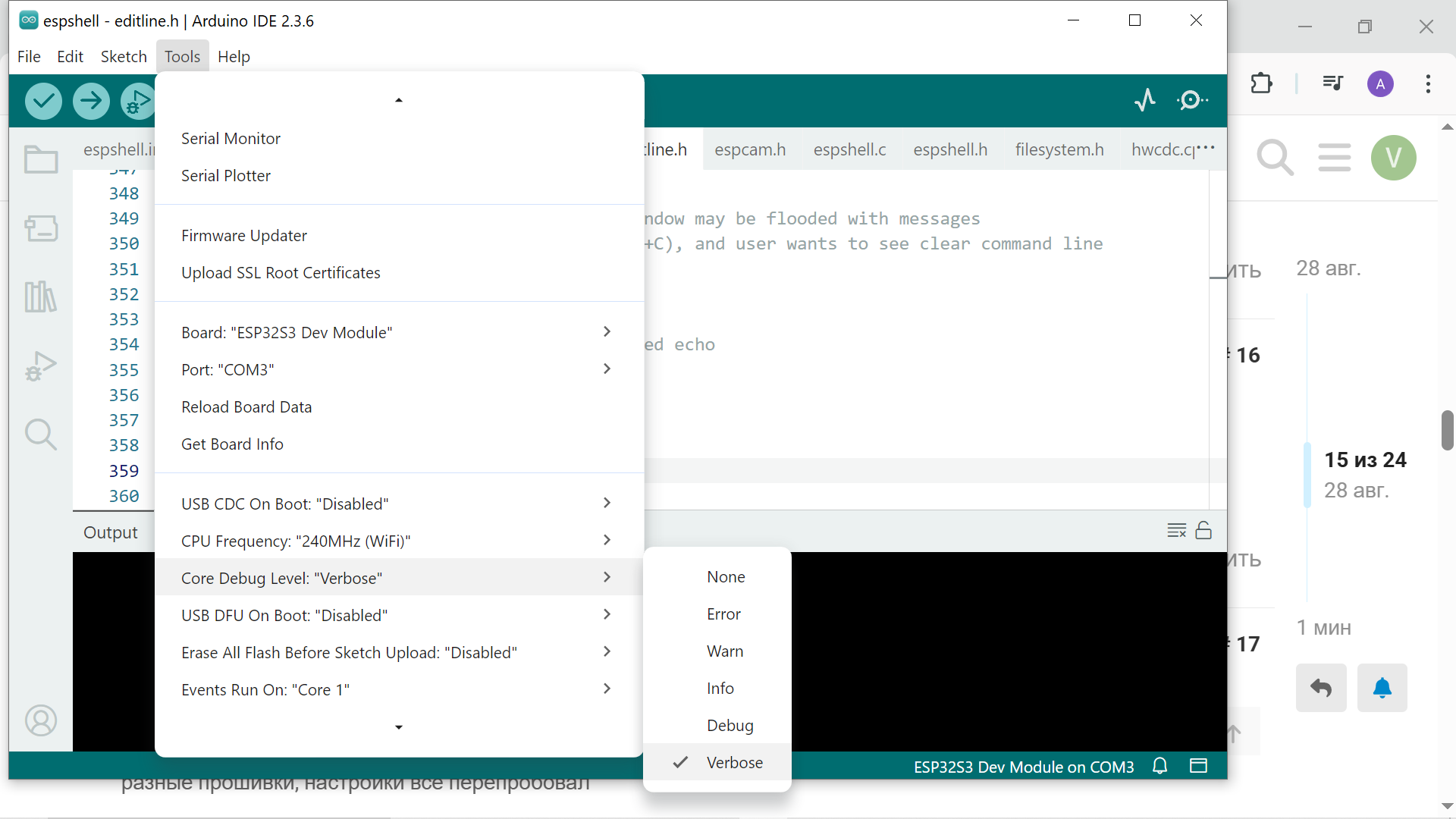The width and height of the screenshot is (1456, 819).
Task: Click the Verify sketch checkmark button
Action: (43, 101)
